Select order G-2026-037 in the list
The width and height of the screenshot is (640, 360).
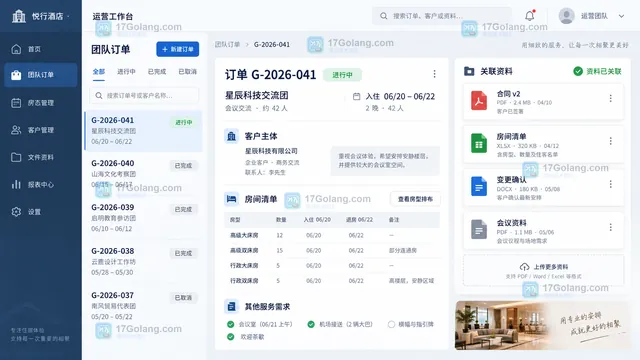click(143, 306)
